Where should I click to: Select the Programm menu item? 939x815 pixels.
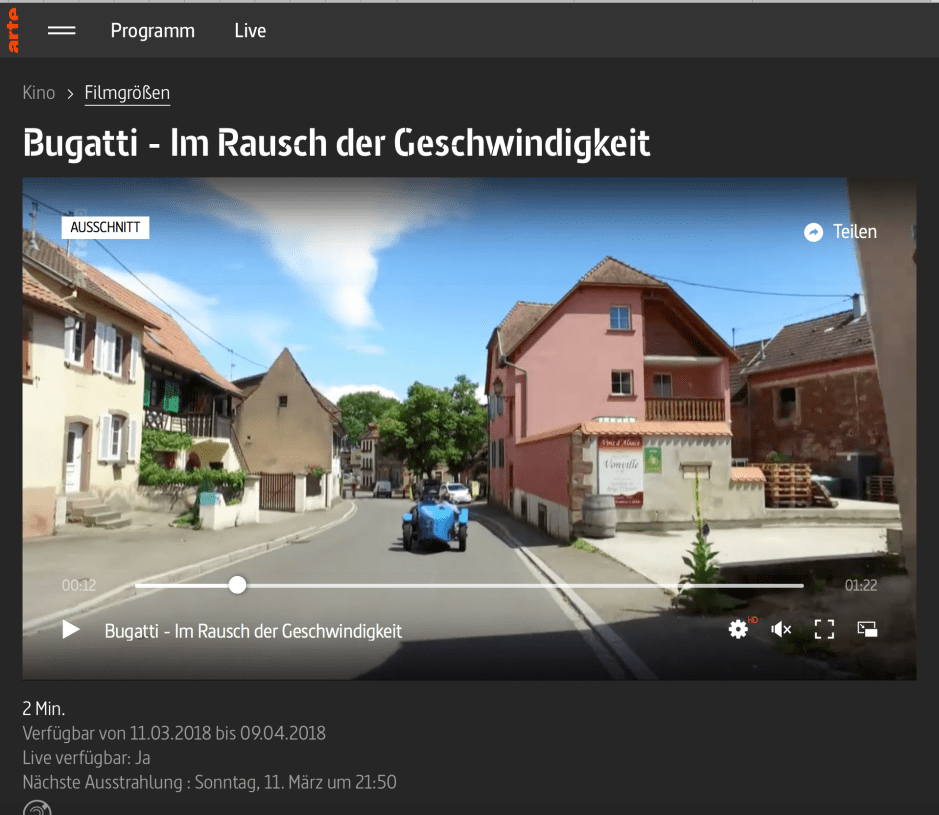click(152, 30)
